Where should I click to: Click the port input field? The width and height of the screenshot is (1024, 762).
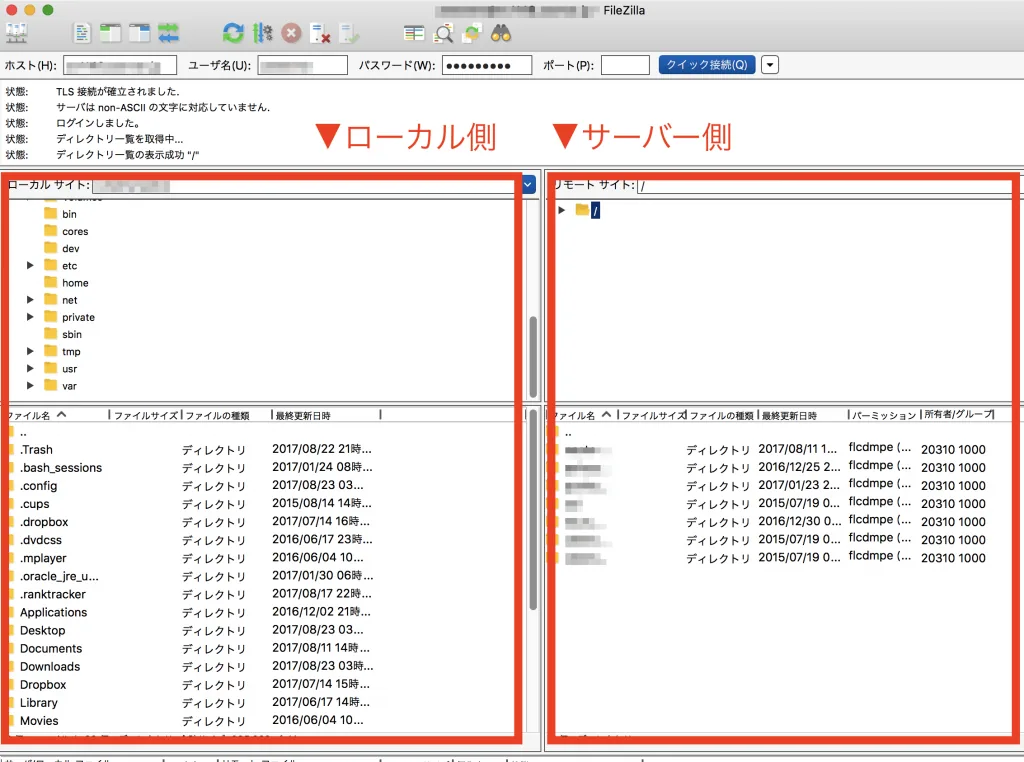(x=625, y=65)
